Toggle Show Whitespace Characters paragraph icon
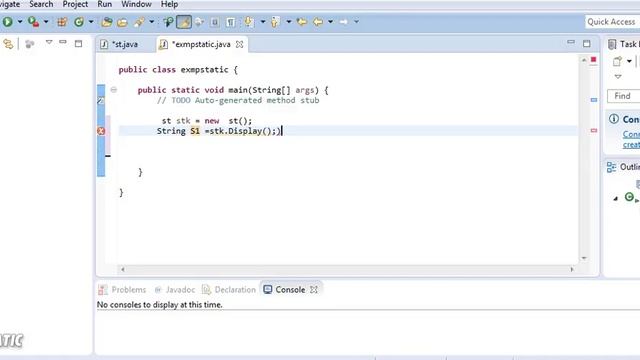The width and height of the screenshot is (640, 360). pos(231,22)
